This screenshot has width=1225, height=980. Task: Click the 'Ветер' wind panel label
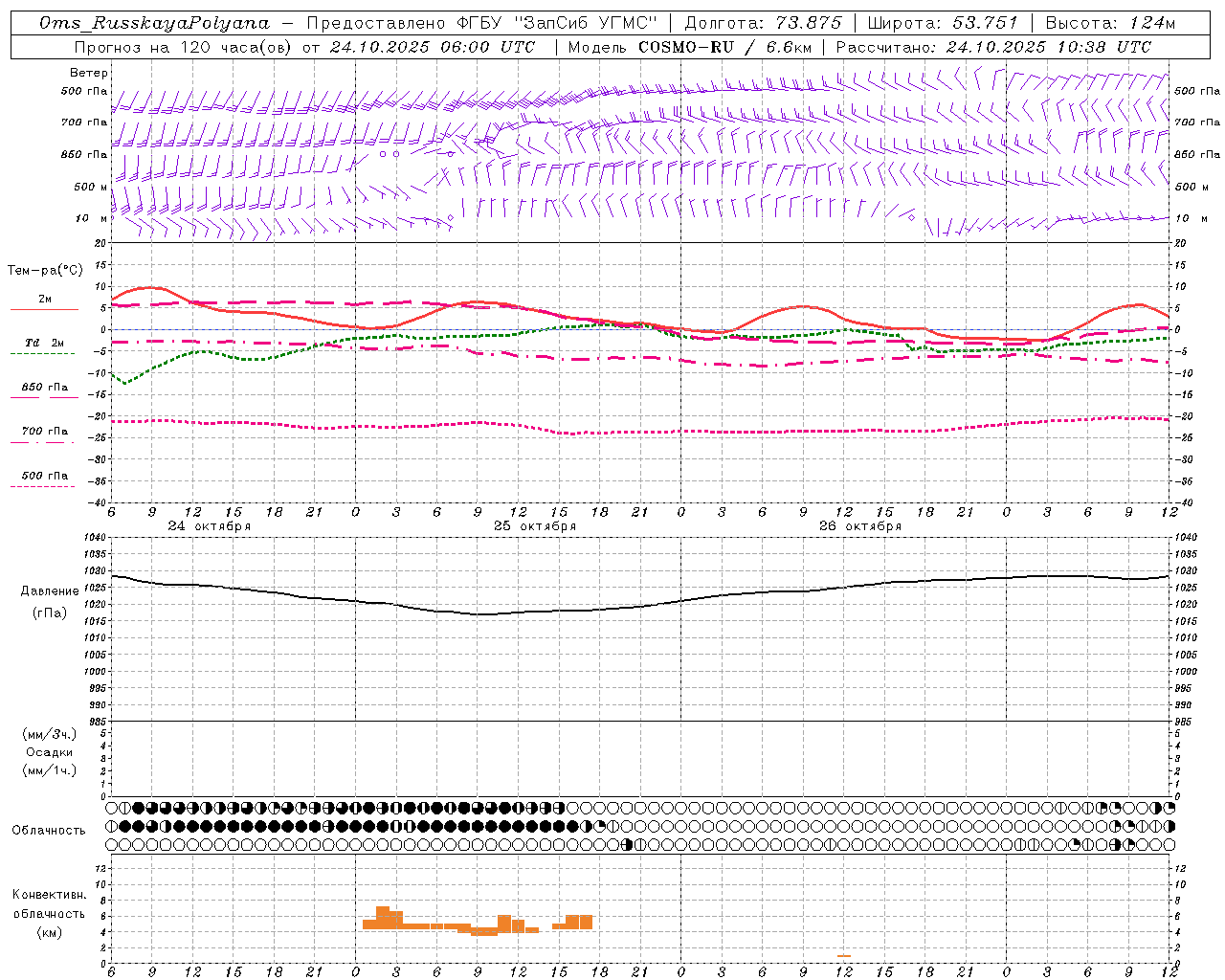tap(89, 73)
